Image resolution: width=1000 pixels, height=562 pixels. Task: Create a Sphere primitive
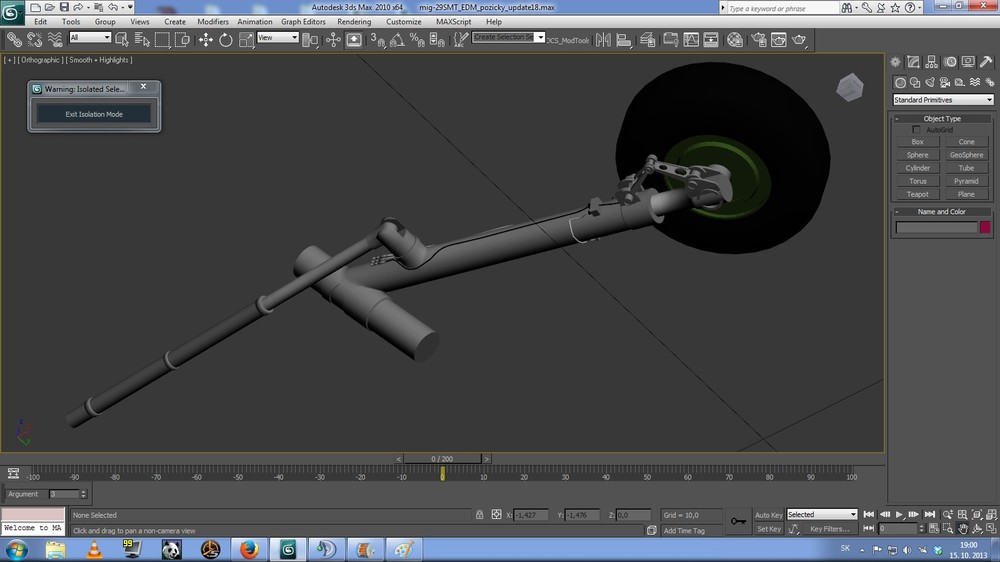[x=917, y=155]
